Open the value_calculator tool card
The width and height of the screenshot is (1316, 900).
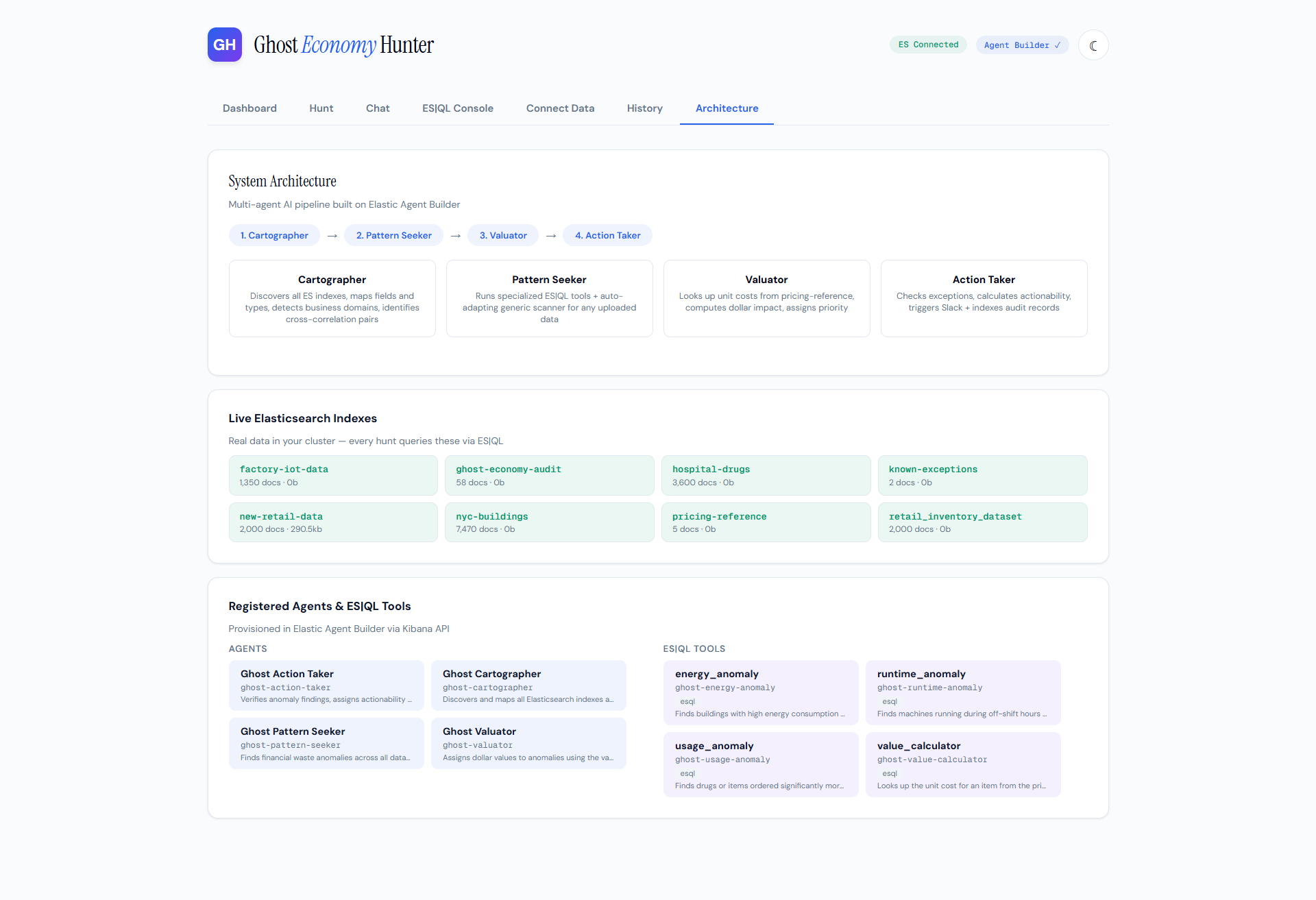click(962, 764)
